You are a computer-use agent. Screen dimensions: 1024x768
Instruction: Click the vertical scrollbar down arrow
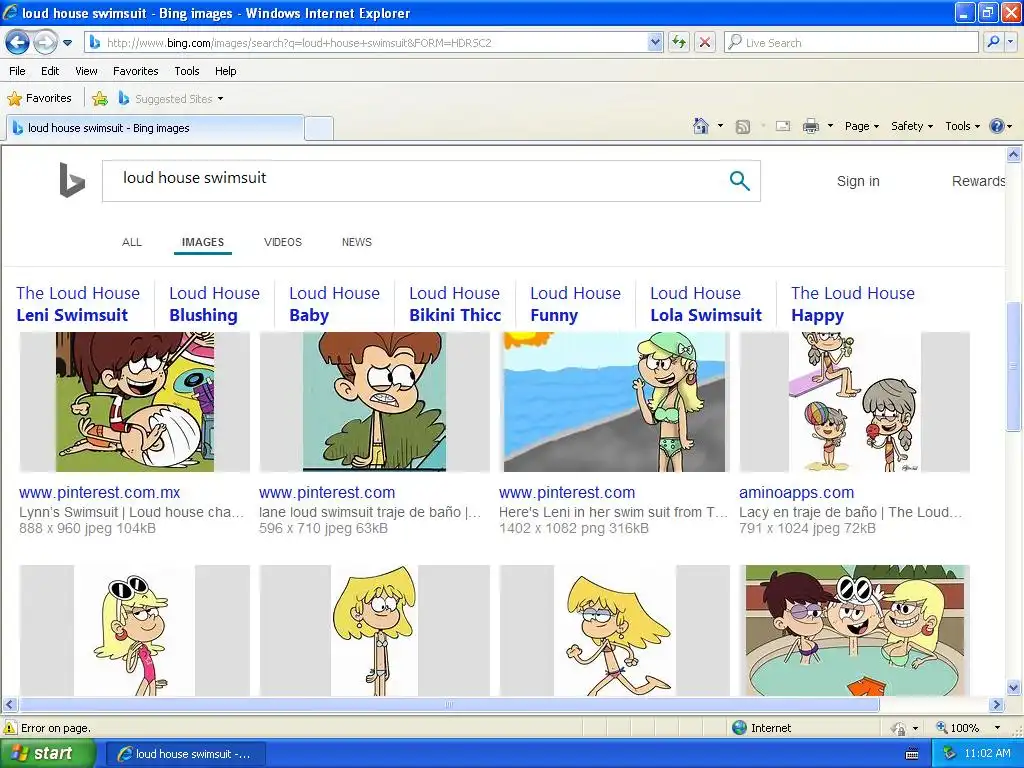[x=1014, y=687]
